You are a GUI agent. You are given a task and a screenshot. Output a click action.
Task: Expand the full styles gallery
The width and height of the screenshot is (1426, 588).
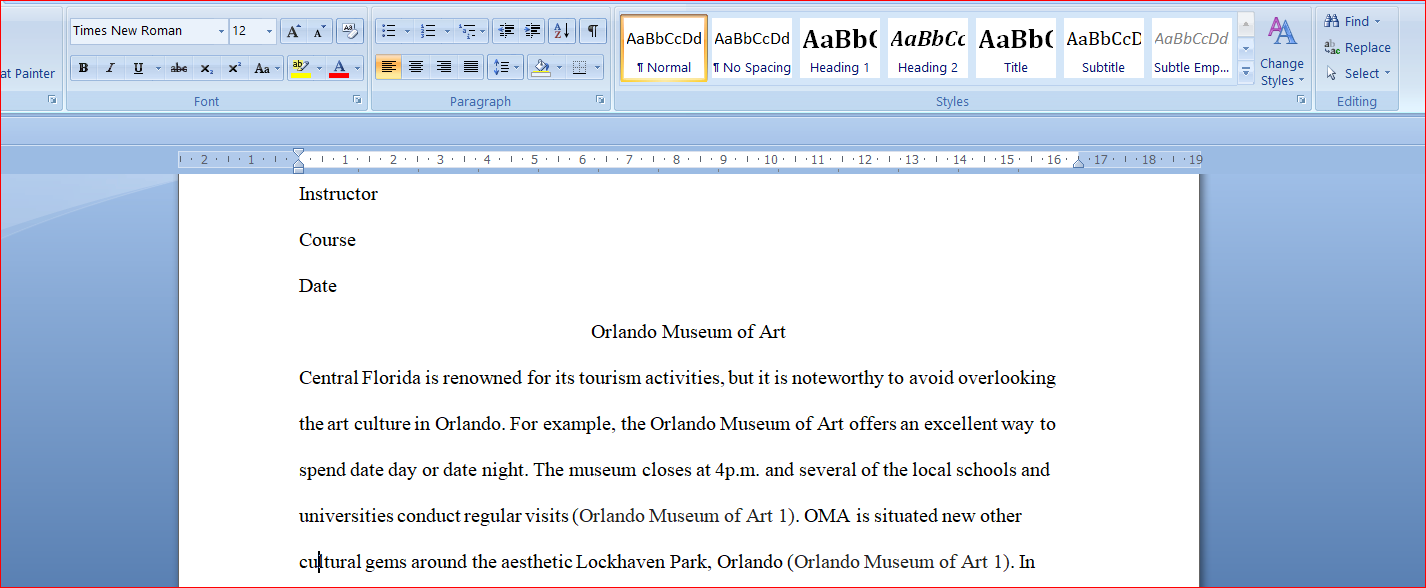click(x=1246, y=71)
